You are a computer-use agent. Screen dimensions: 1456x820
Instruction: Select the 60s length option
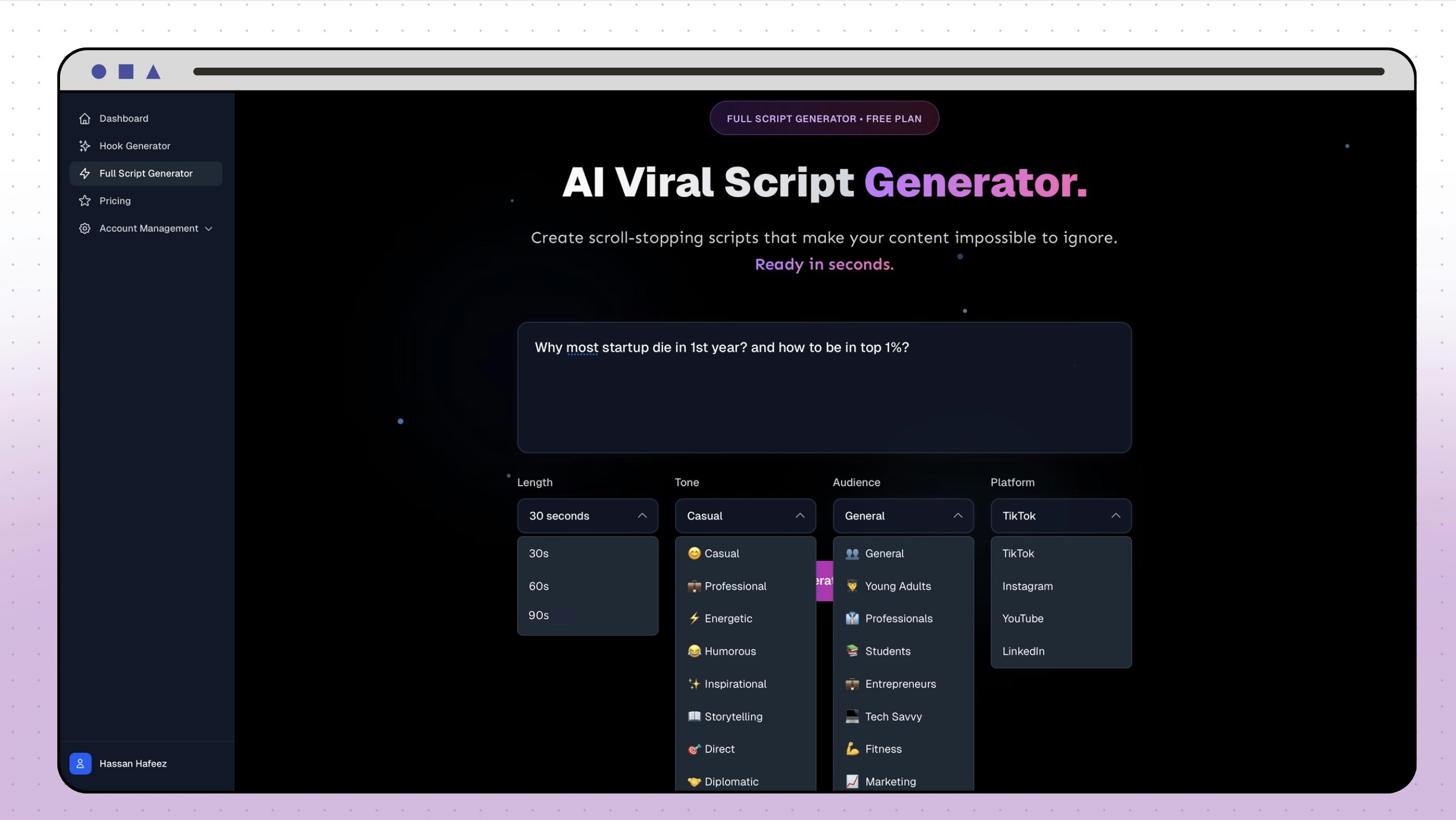[x=539, y=586]
